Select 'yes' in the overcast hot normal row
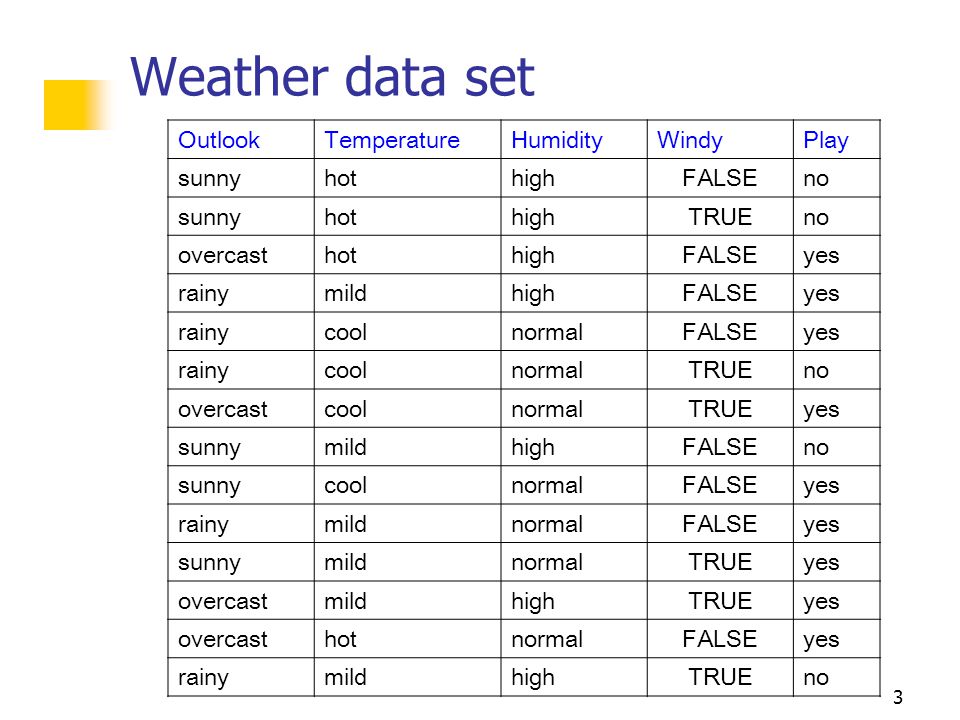This screenshot has width=960, height=720. pos(821,640)
